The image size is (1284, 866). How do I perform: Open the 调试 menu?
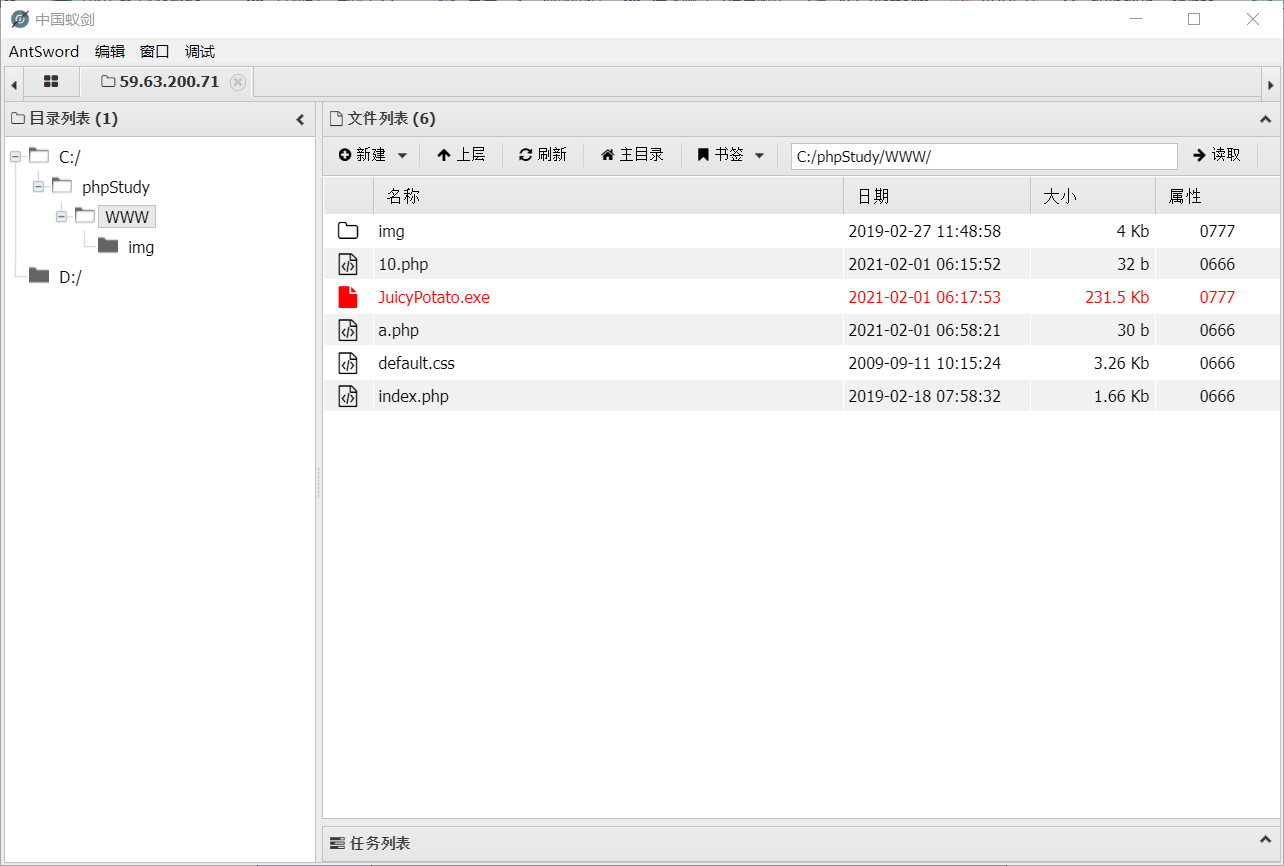[200, 52]
